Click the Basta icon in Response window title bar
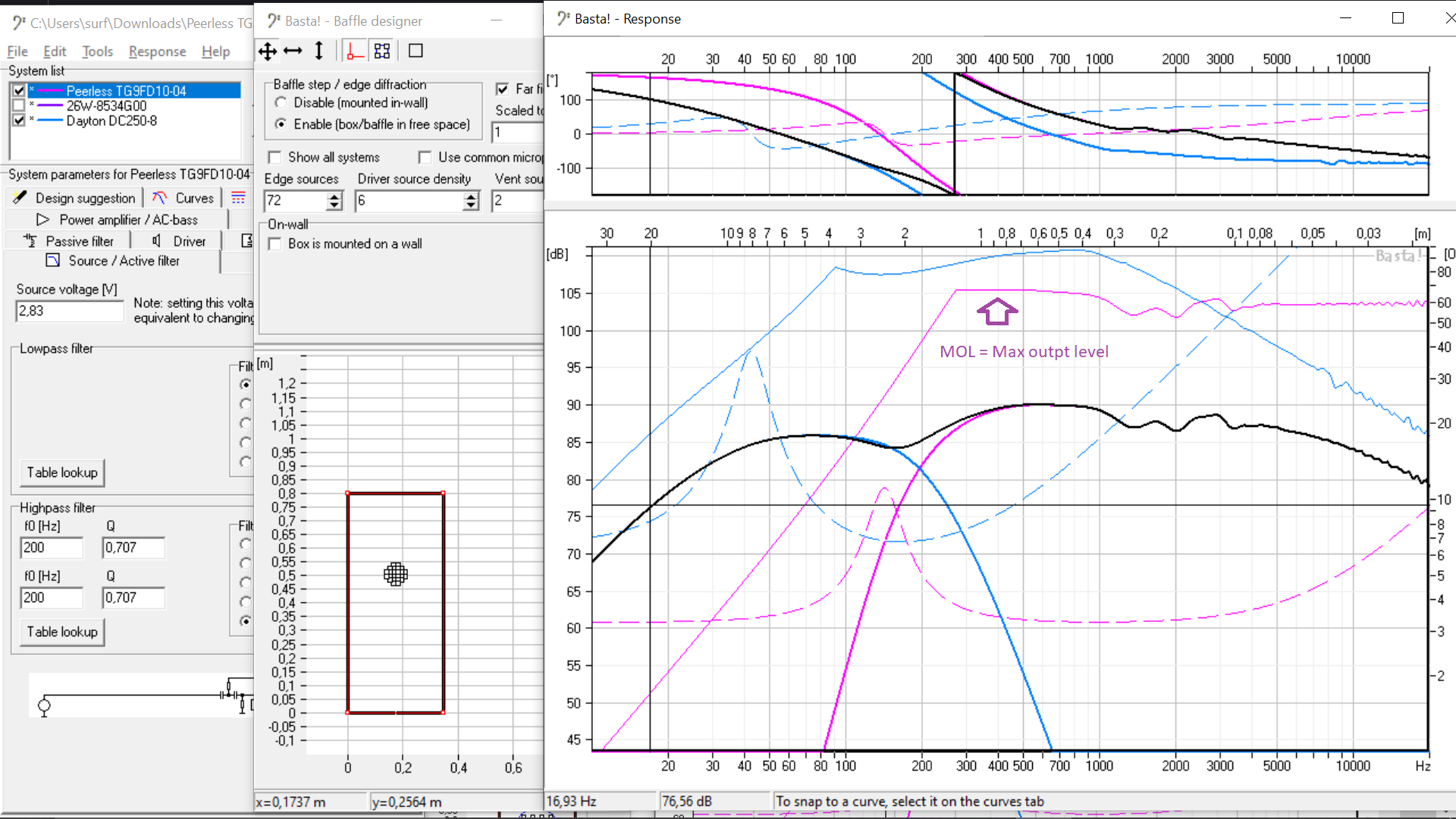The image size is (1456, 819). (x=563, y=18)
